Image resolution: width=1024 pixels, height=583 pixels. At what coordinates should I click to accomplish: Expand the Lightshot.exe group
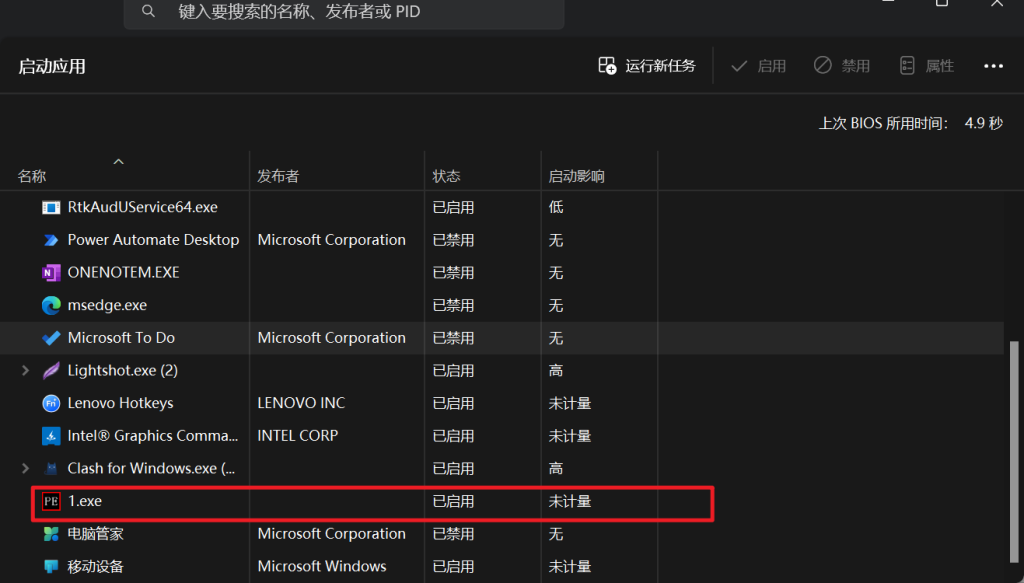[x=25, y=371]
